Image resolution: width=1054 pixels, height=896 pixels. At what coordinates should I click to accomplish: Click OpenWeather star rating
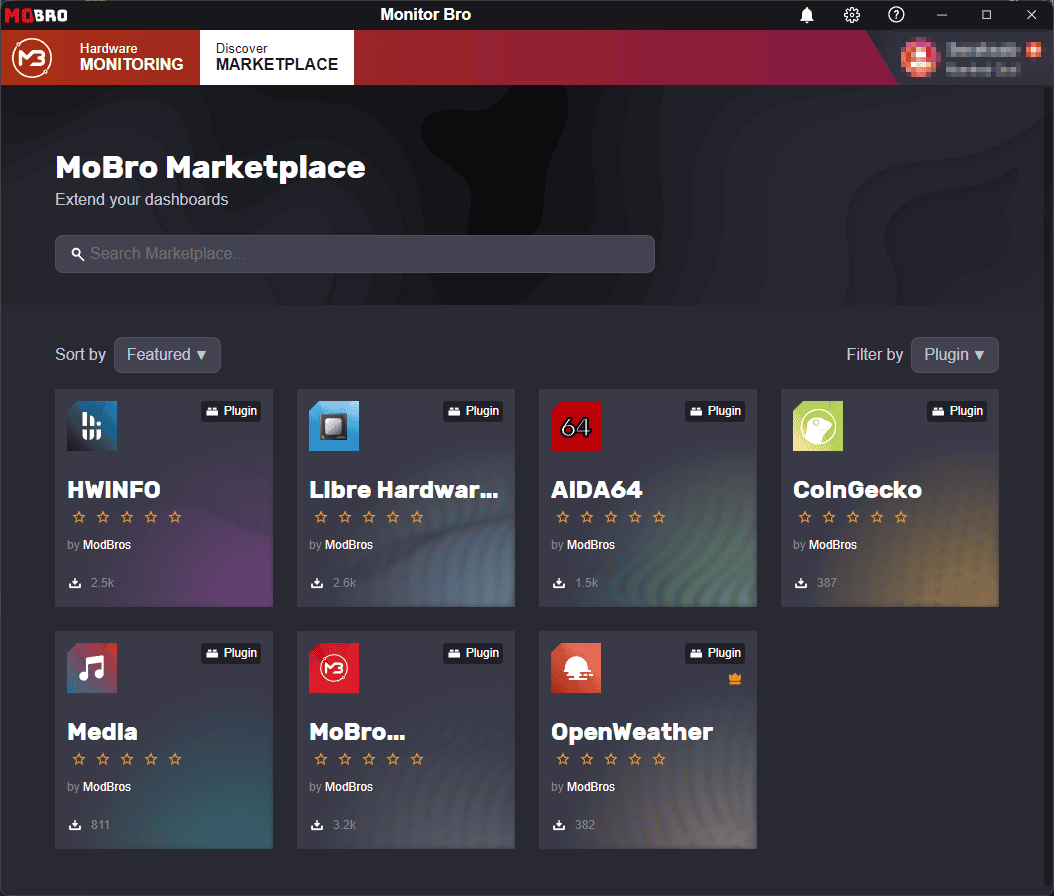click(x=611, y=760)
